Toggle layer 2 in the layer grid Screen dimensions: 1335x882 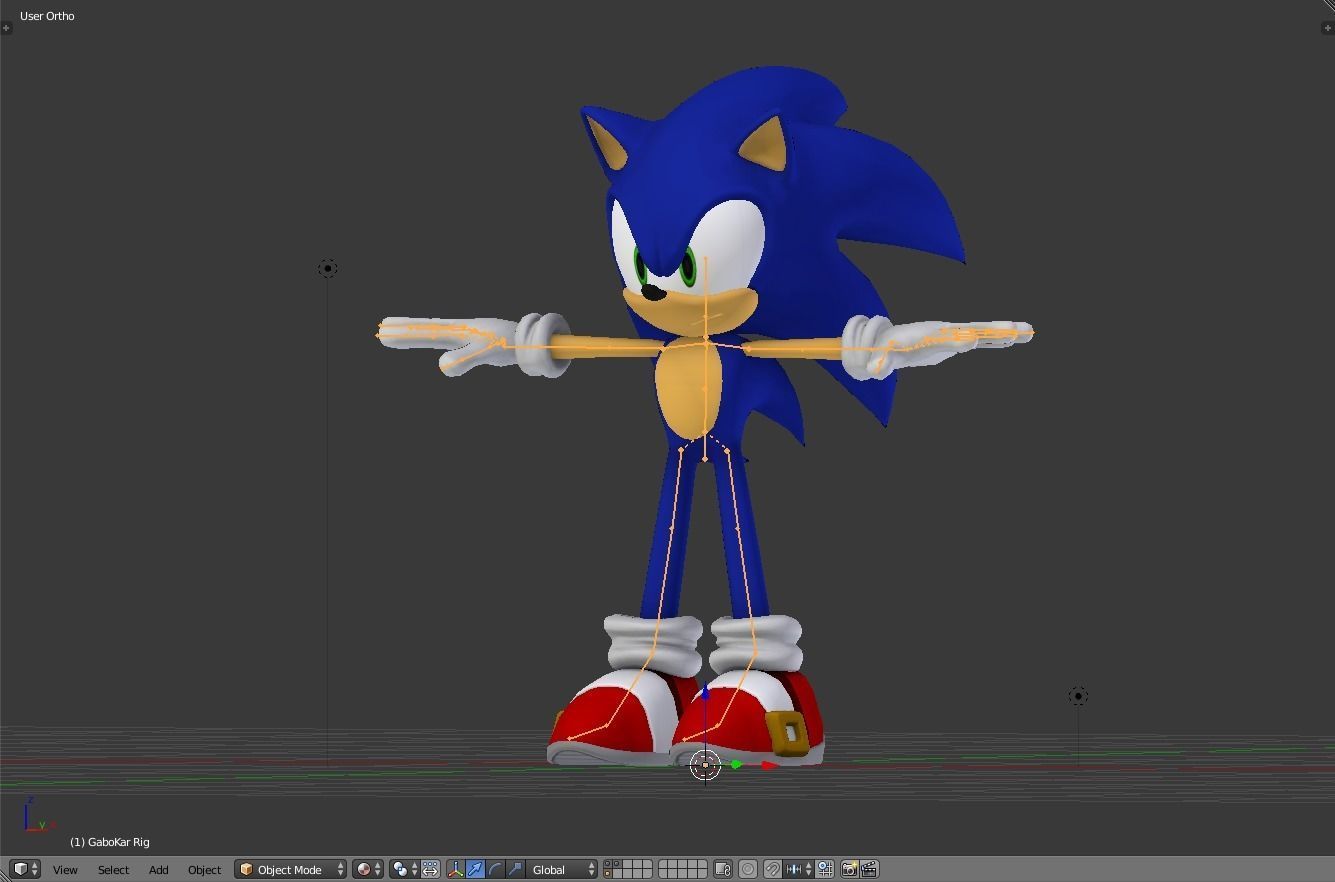click(617, 863)
